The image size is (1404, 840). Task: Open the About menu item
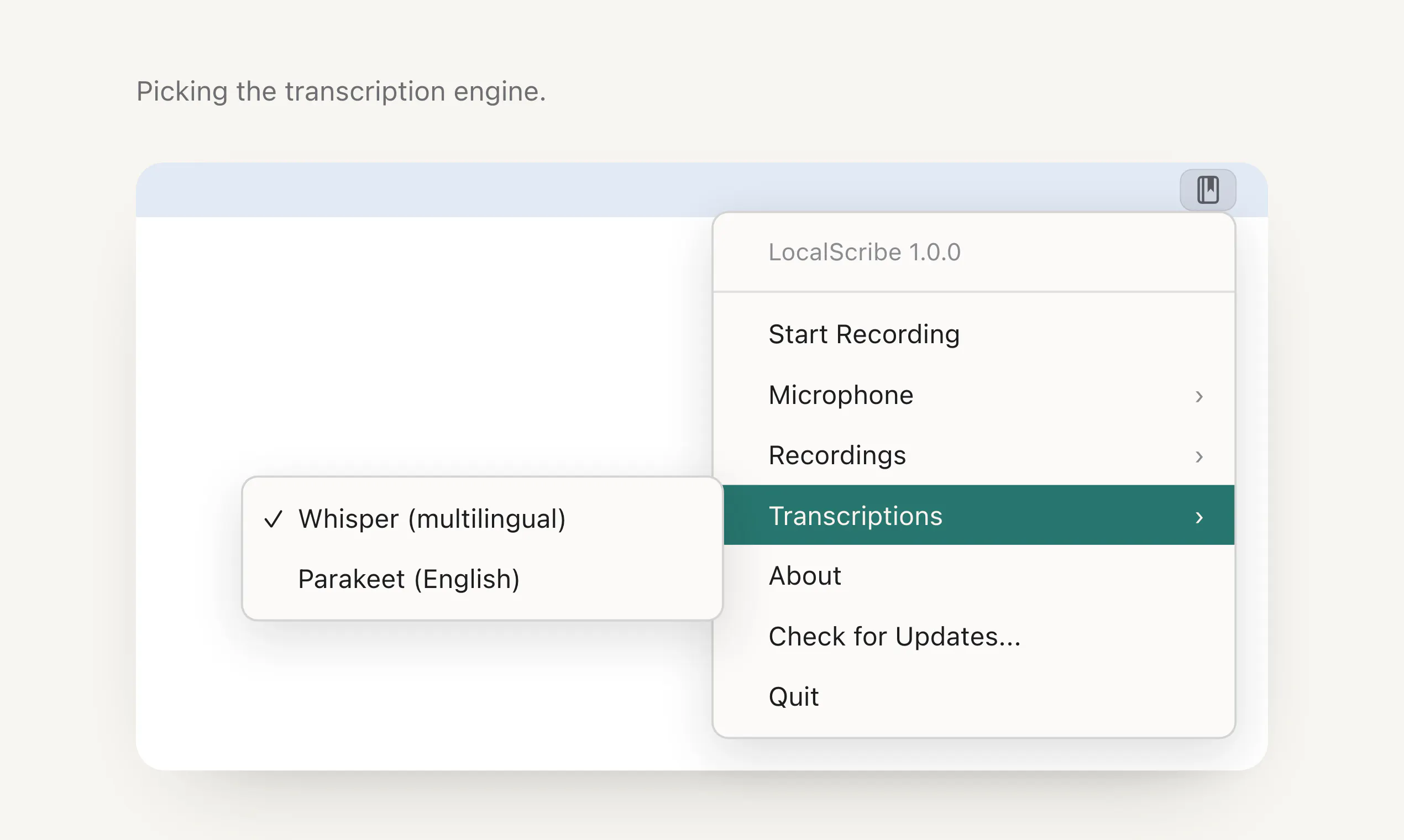click(x=974, y=576)
